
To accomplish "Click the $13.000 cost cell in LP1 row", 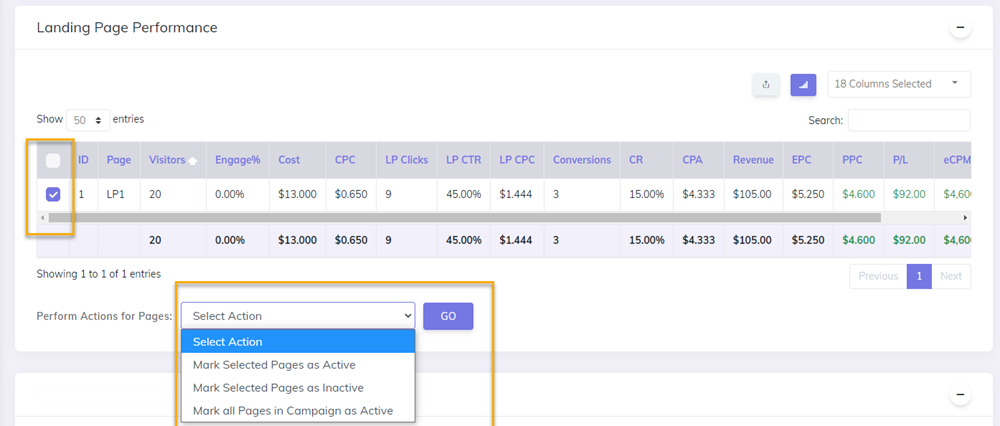I will pos(297,195).
